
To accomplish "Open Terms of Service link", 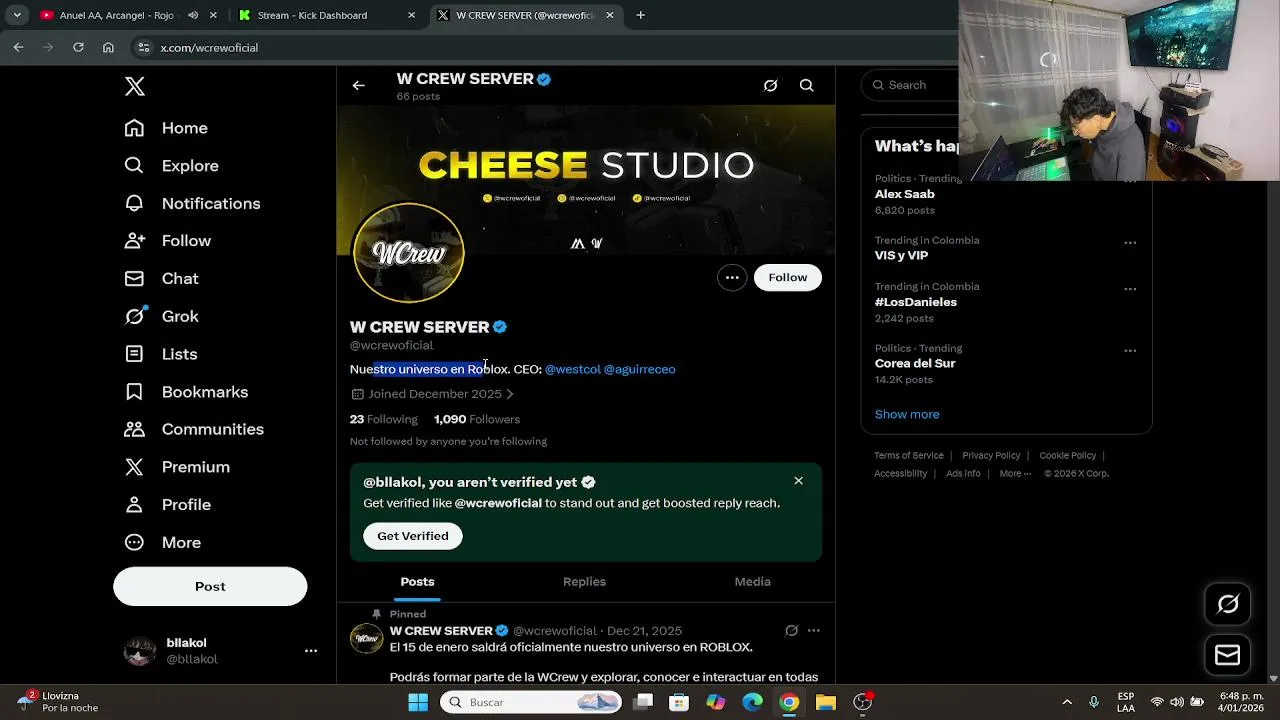I will point(909,456).
